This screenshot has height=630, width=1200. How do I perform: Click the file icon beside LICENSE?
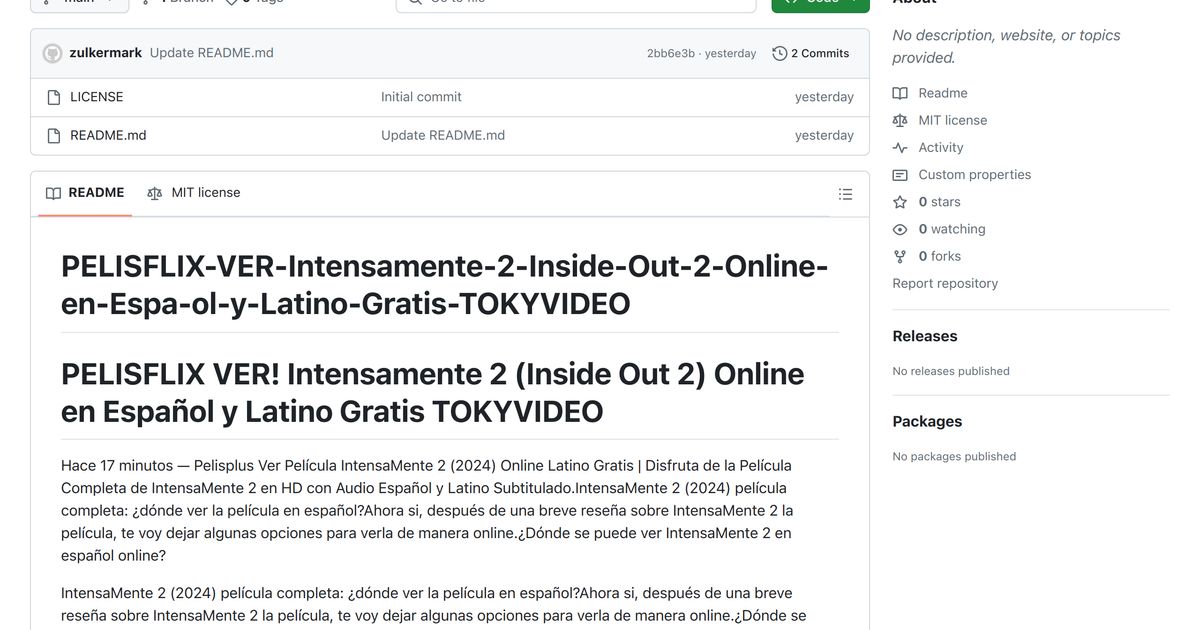point(54,97)
